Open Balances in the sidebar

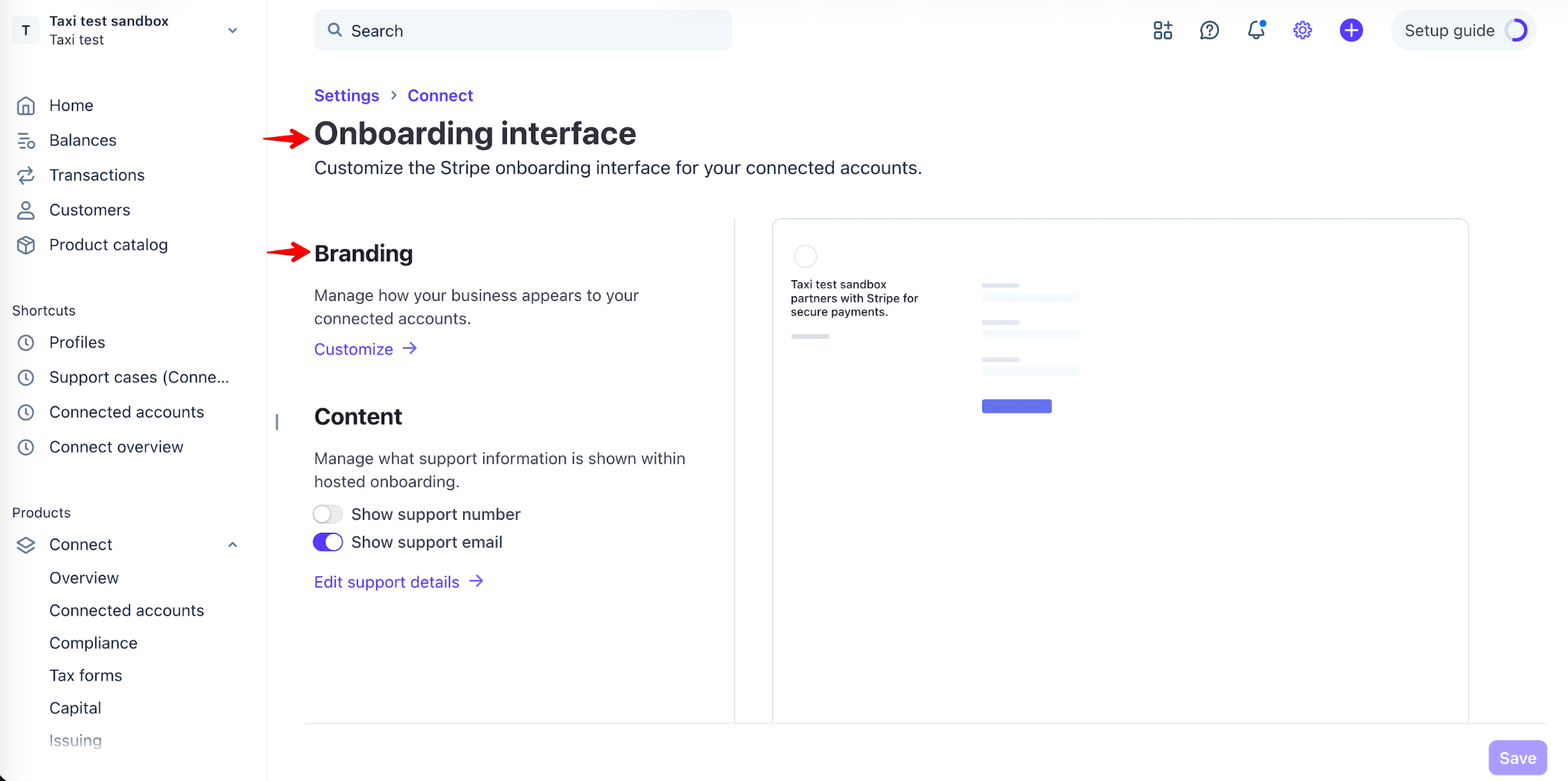[83, 141]
